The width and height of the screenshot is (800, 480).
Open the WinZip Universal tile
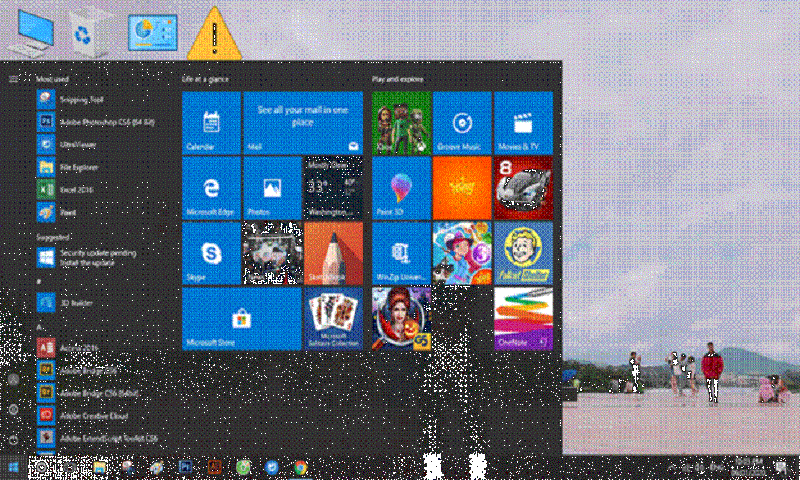402,254
